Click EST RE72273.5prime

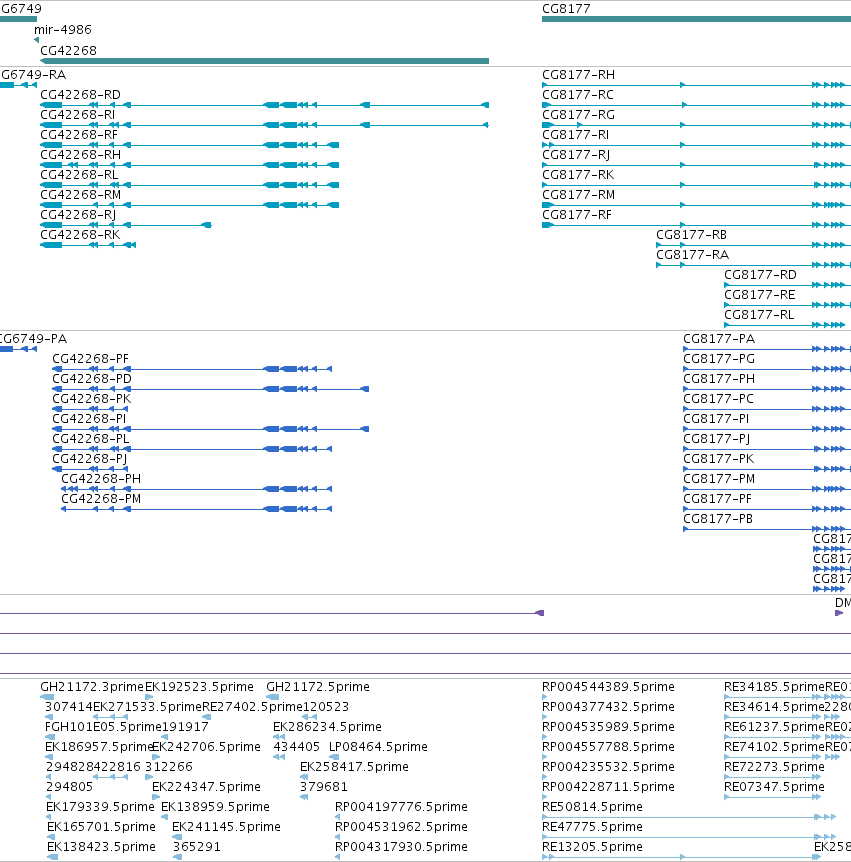774,766
